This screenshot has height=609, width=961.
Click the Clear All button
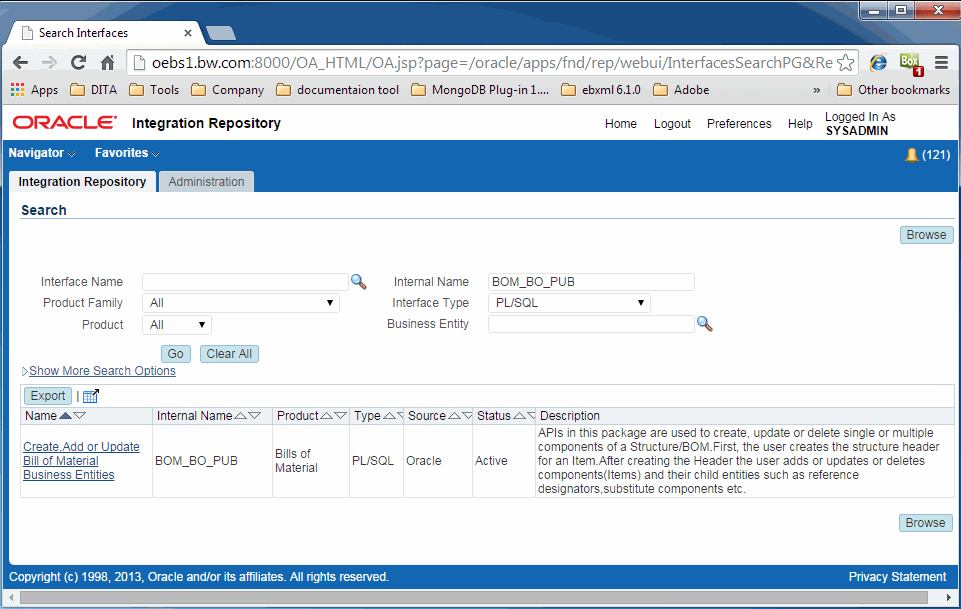[229, 354]
